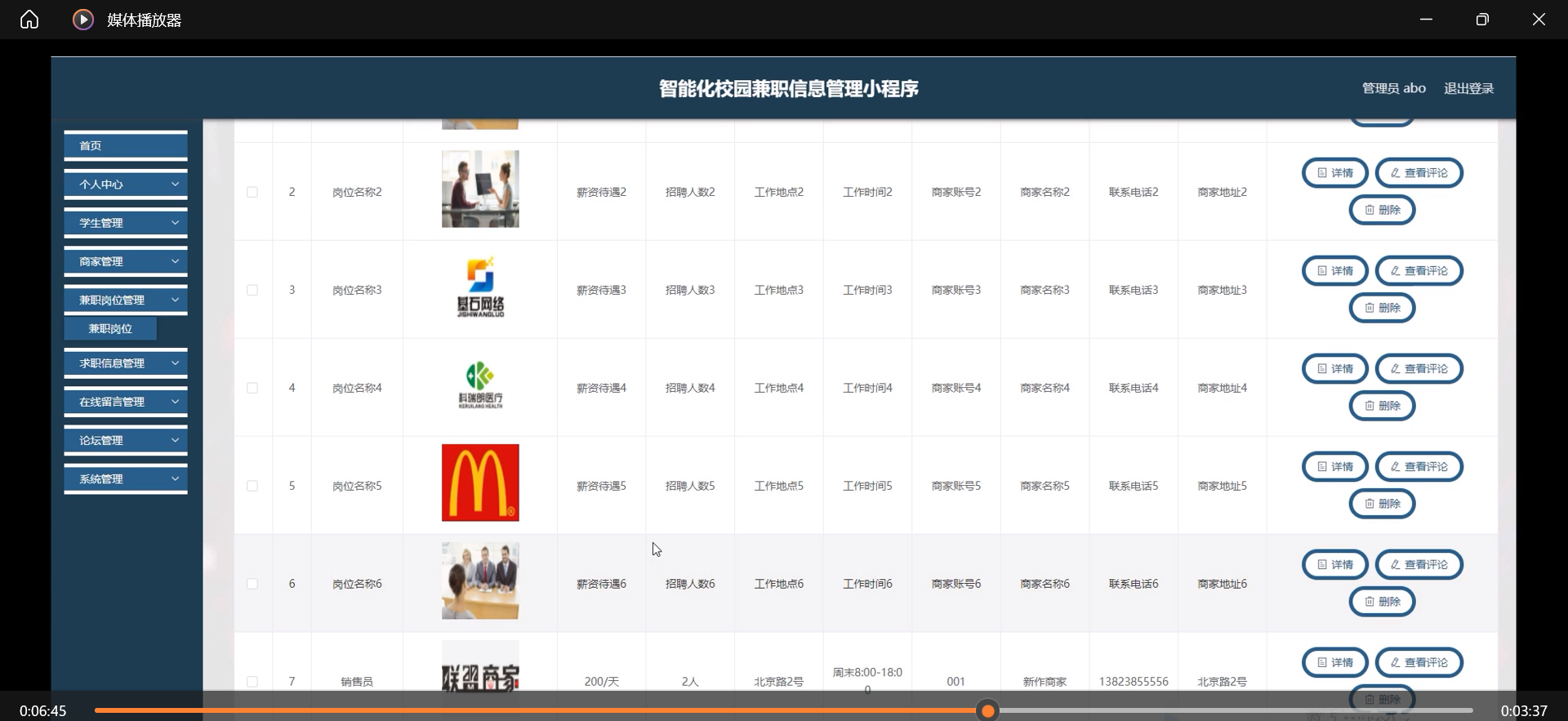Image resolution: width=1568 pixels, height=721 pixels.
Task: Tick the checkbox for row 3
Action: click(252, 290)
